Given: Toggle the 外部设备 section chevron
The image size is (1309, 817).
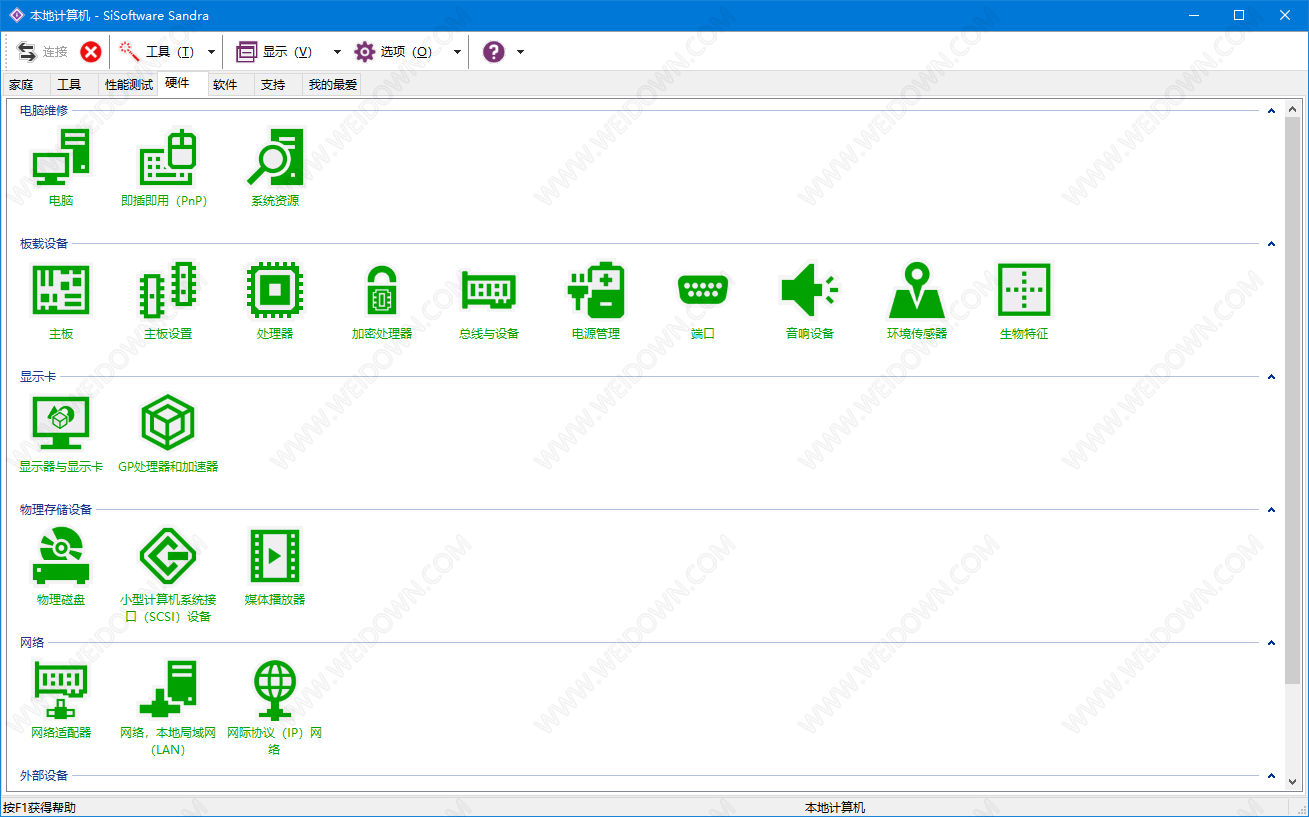Looking at the screenshot, I should click(x=1272, y=776).
